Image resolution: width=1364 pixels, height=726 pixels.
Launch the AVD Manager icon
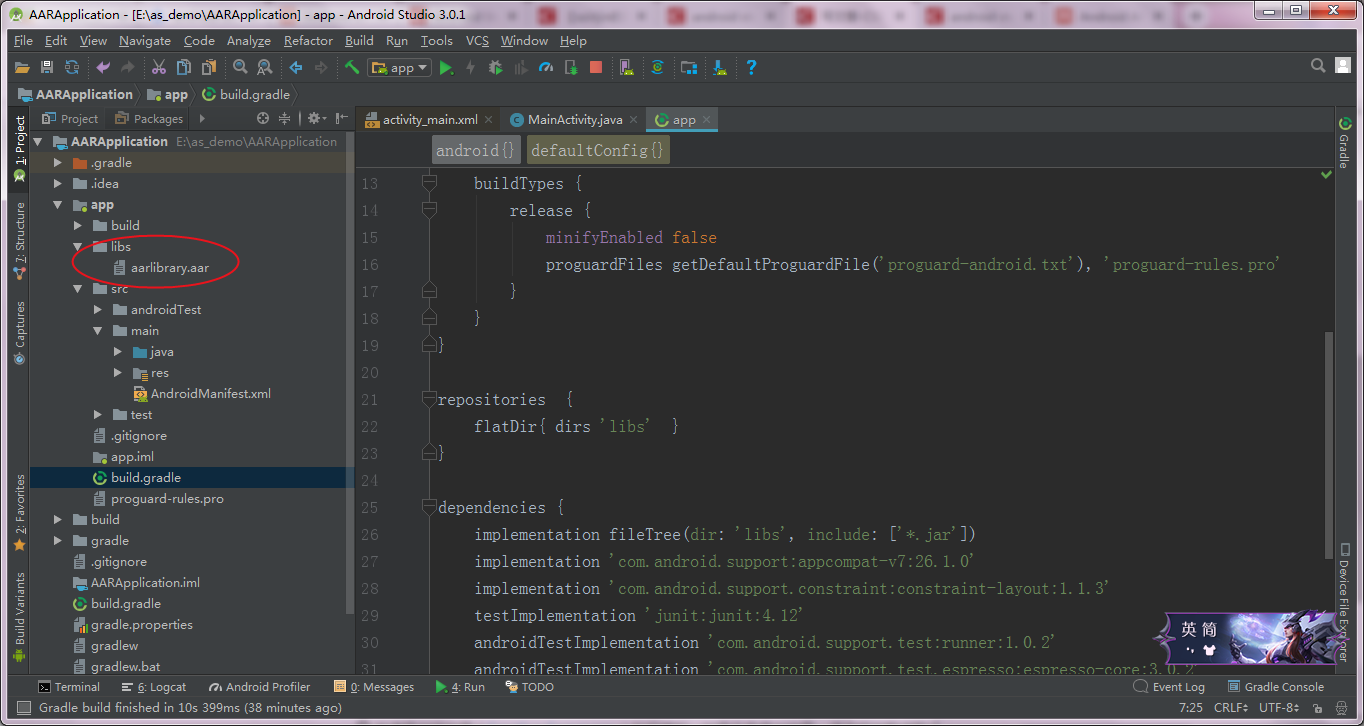625,68
